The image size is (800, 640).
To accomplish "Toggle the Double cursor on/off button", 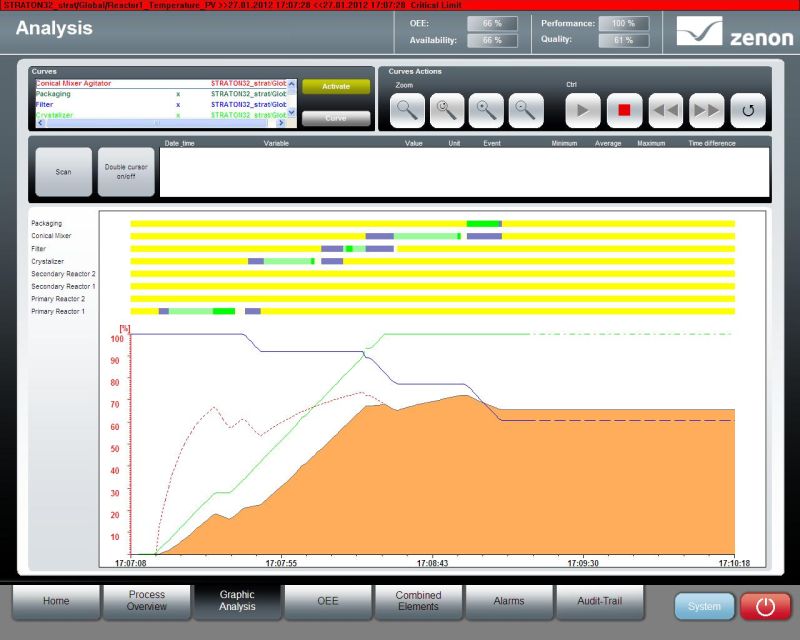I will click(126, 172).
